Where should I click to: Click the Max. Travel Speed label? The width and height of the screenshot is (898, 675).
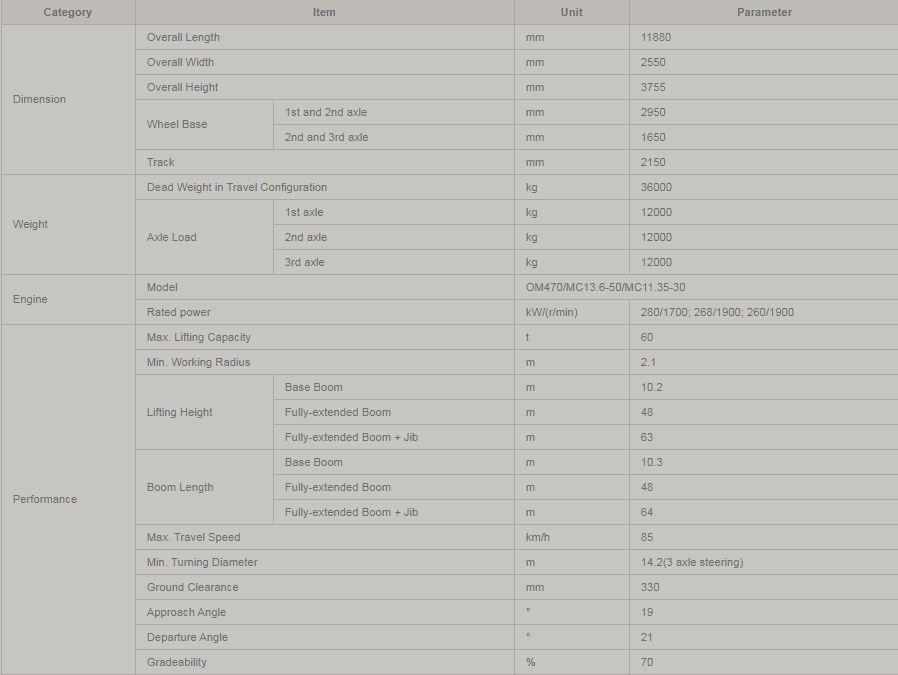click(193, 537)
